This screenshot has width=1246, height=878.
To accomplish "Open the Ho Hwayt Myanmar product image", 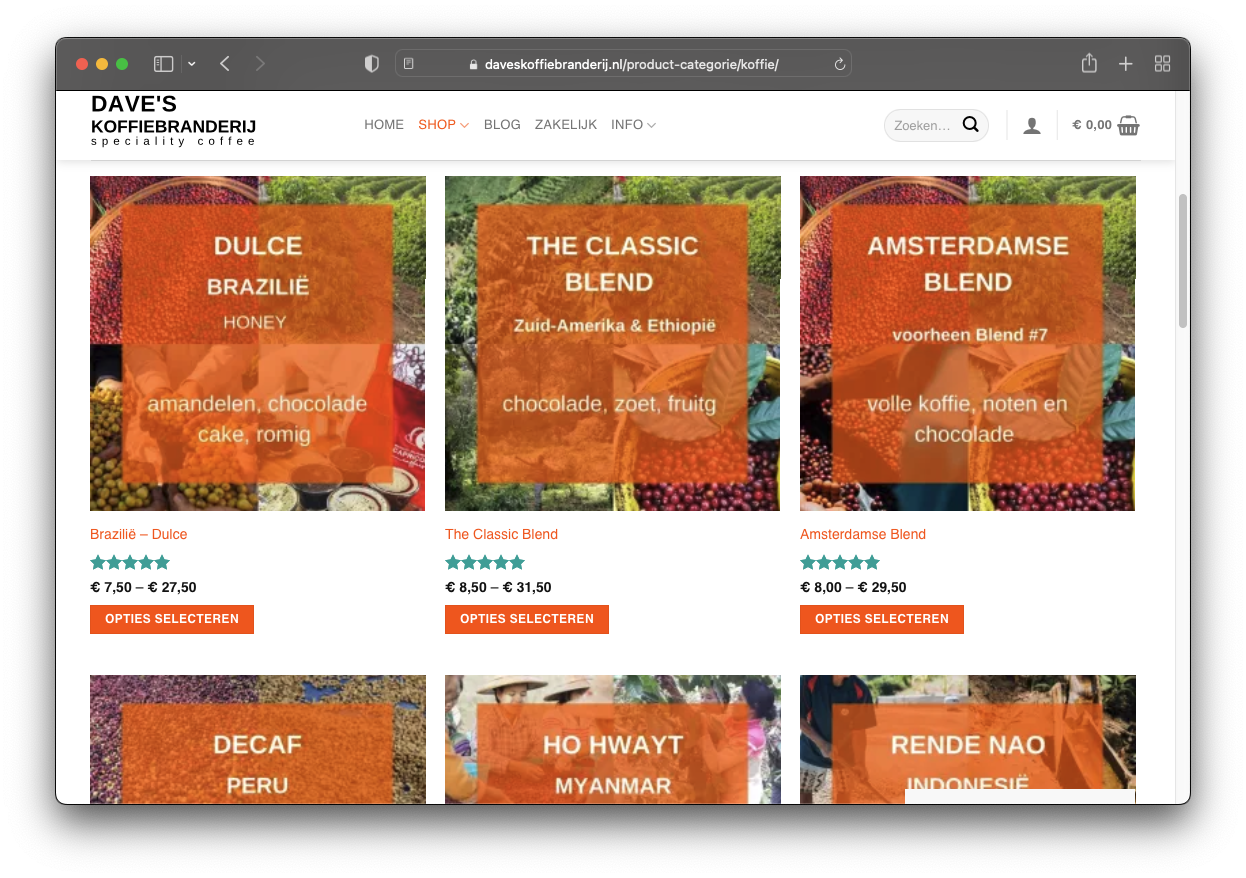I will click(x=613, y=739).
